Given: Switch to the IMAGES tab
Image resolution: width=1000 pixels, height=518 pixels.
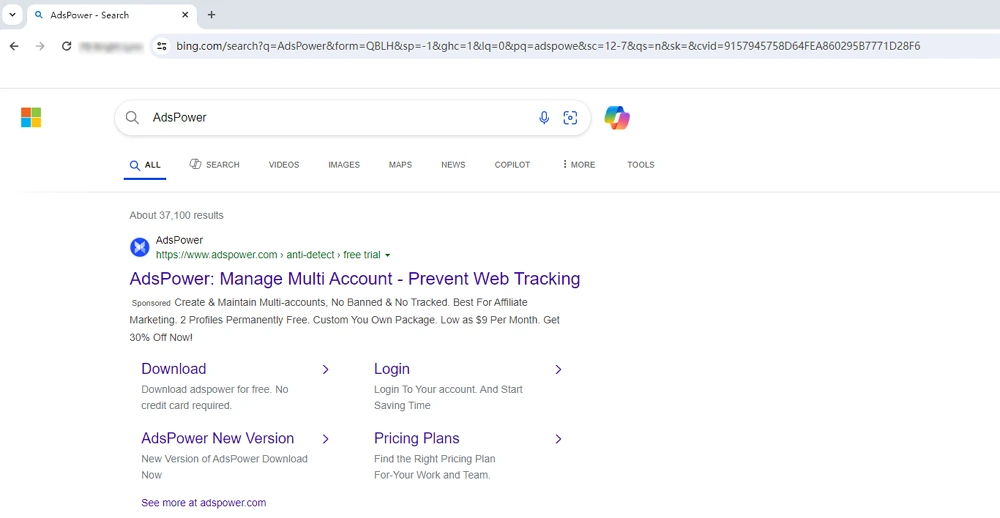Looking at the screenshot, I should [x=344, y=165].
